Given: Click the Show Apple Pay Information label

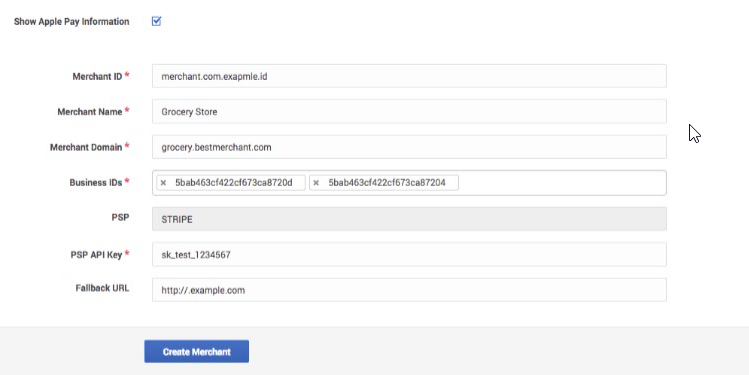Looking at the screenshot, I should click(x=72, y=21).
